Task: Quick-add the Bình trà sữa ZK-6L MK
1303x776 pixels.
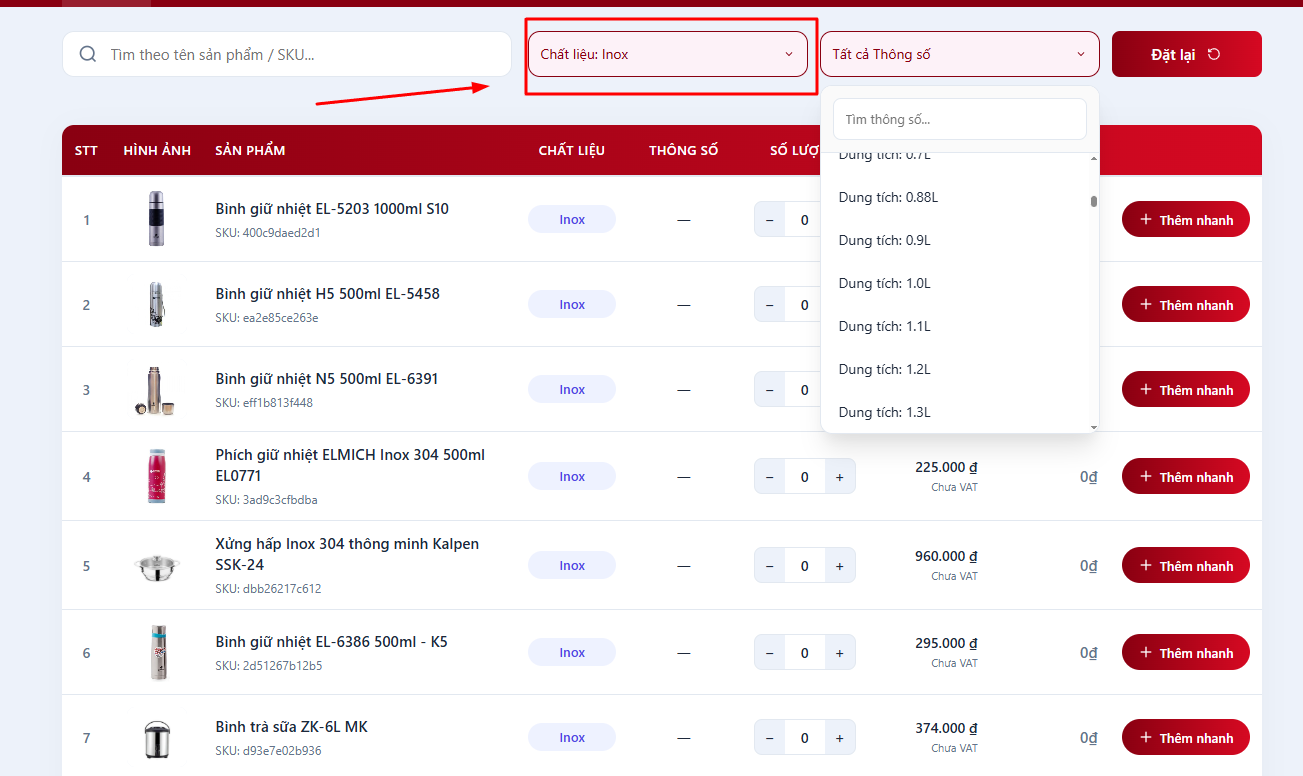Action: click(x=1185, y=738)
